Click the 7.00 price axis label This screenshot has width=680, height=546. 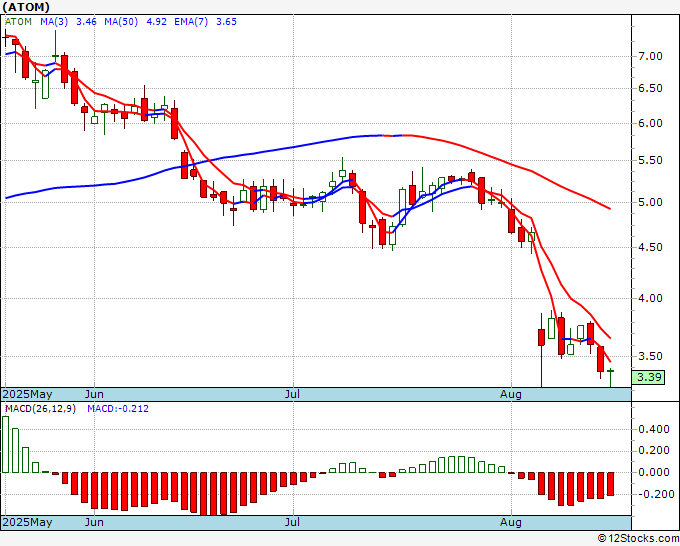coord(650,56)
